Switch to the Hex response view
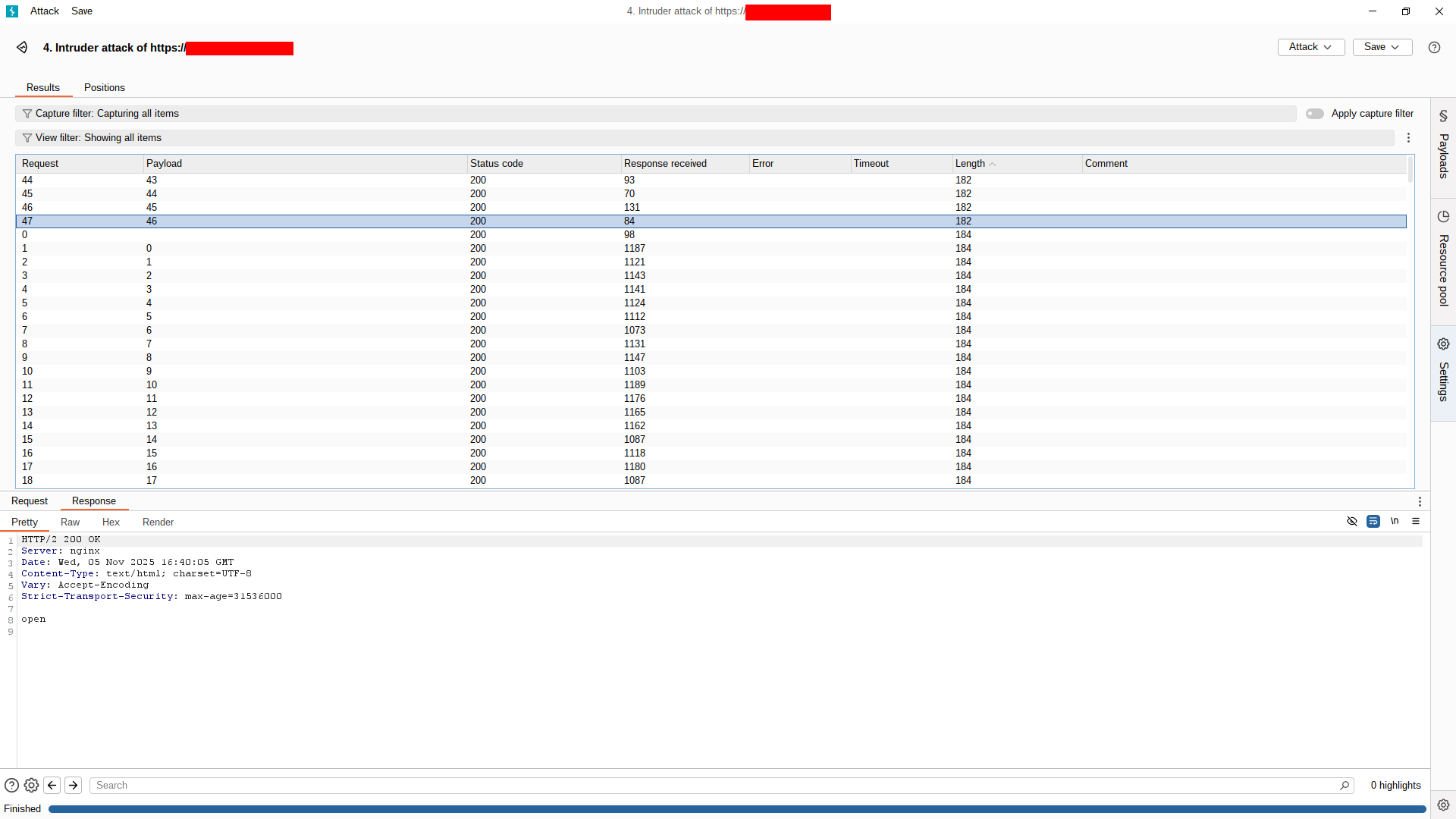 (111, 522)
